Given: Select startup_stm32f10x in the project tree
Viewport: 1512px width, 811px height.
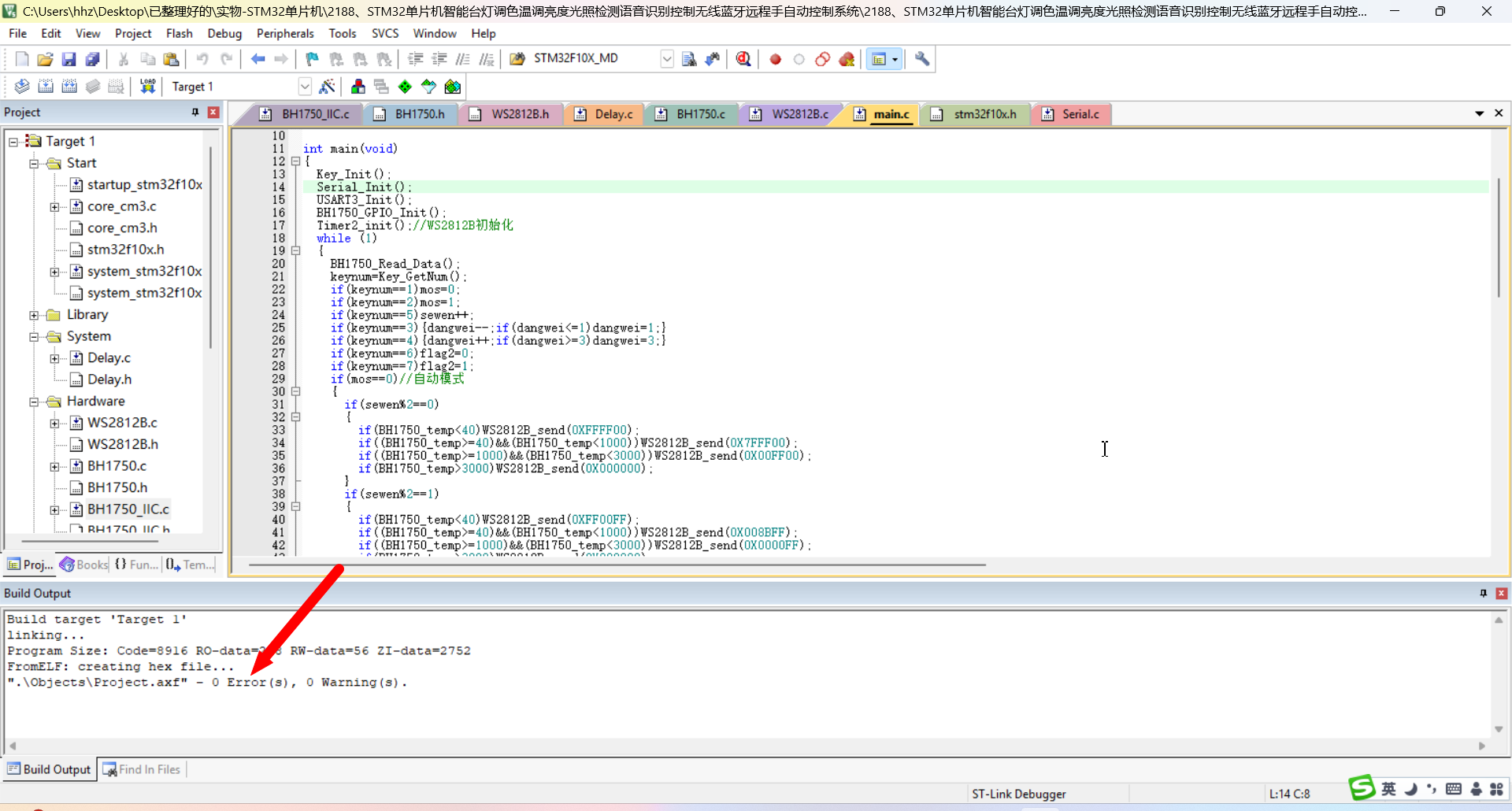Looking at the screenshot, I should 144,184.
